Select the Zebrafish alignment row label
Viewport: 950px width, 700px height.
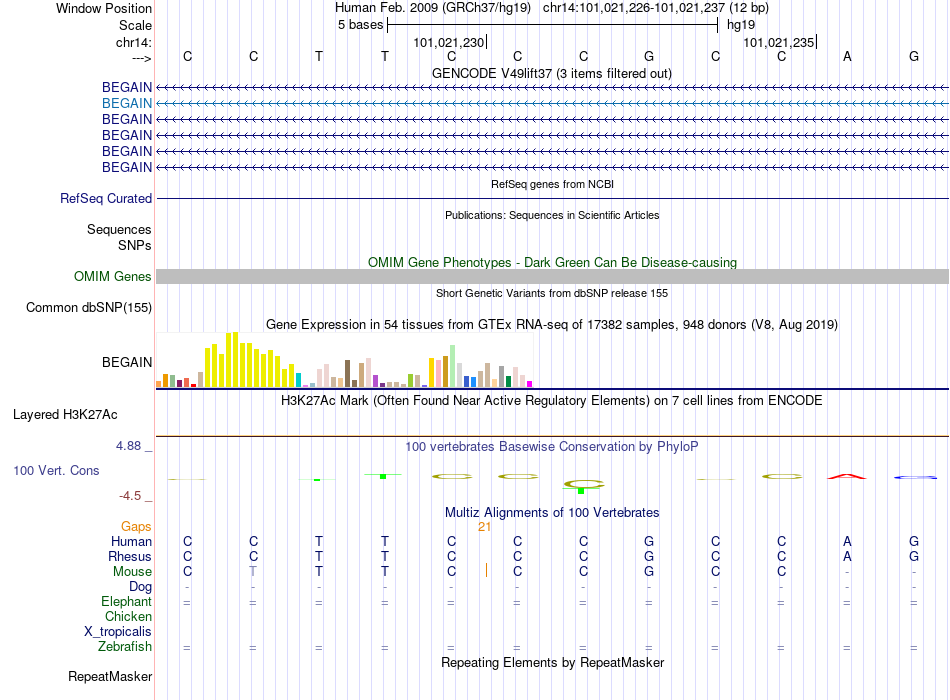[x=125, y=647]
